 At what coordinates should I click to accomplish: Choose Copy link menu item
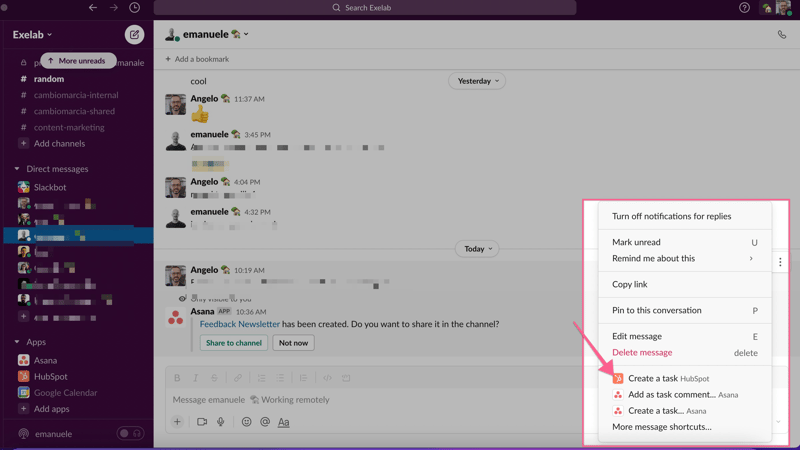[x=685, y=284]
